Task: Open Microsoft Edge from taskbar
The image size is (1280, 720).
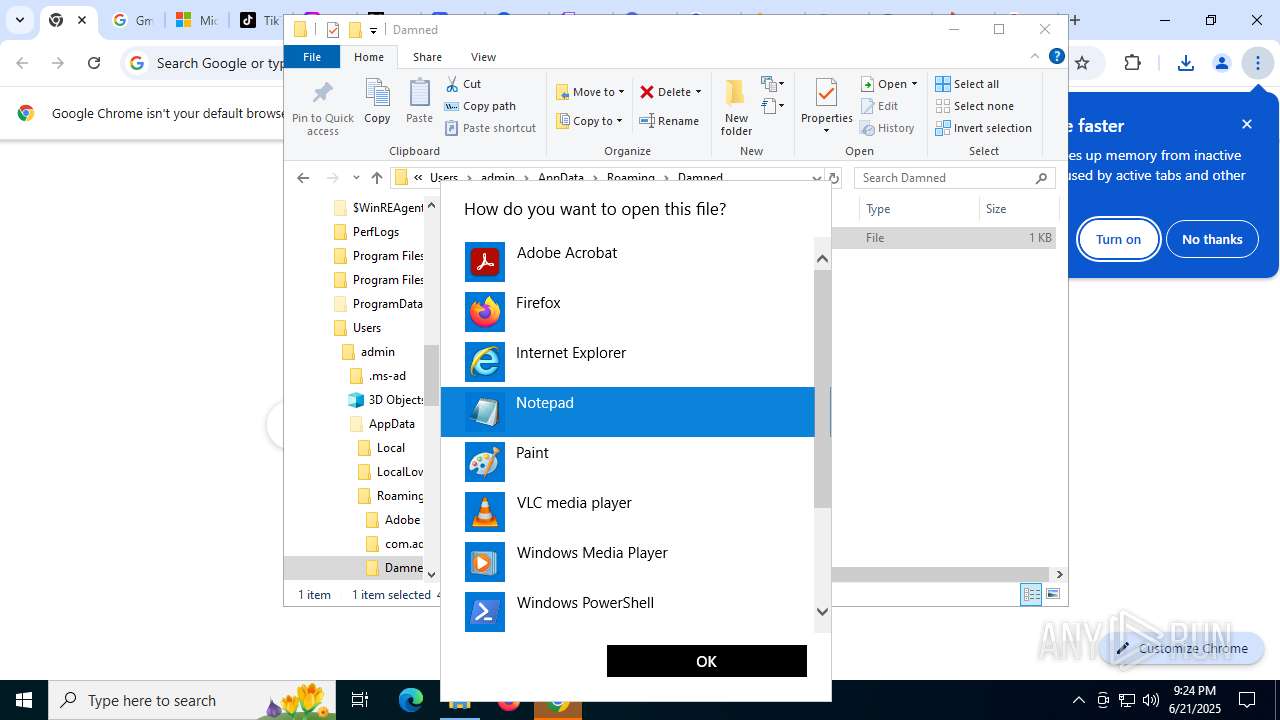Action: tap(411, 700)
